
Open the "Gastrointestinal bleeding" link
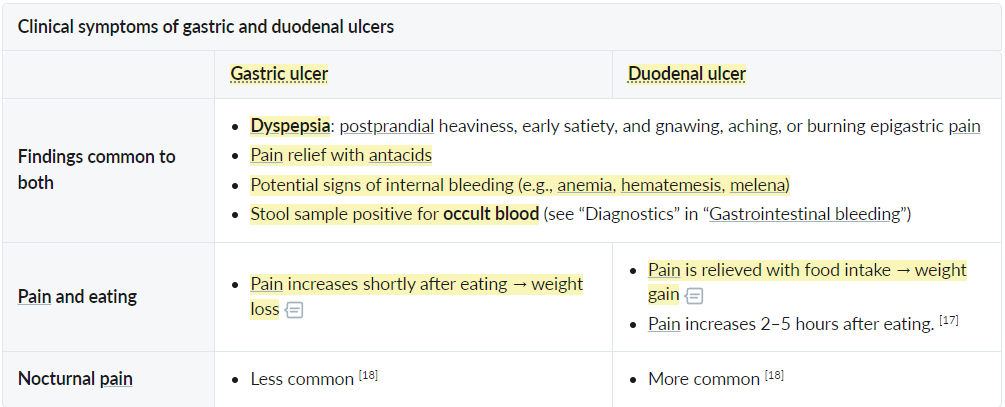(805, 214)
